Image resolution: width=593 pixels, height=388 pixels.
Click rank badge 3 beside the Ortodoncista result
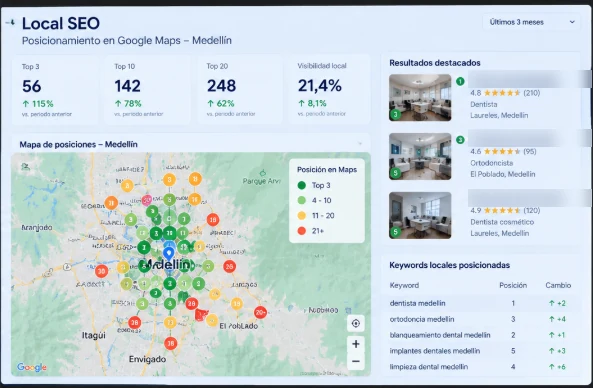point(460,140)
